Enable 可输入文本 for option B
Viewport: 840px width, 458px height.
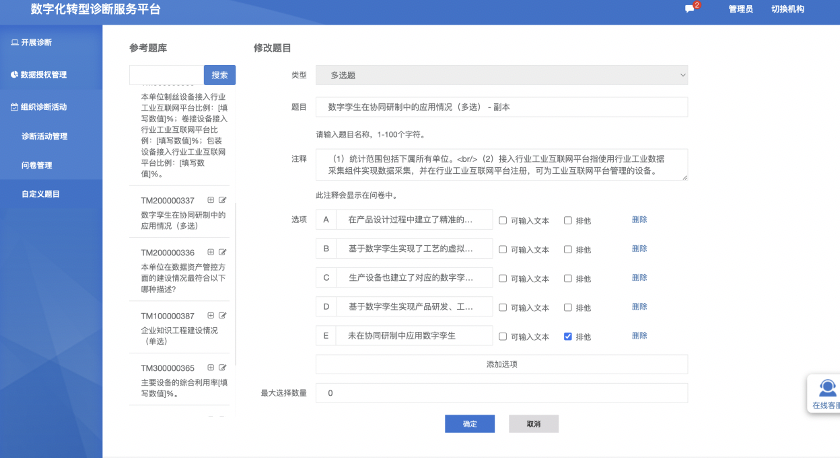click(502, 249)
